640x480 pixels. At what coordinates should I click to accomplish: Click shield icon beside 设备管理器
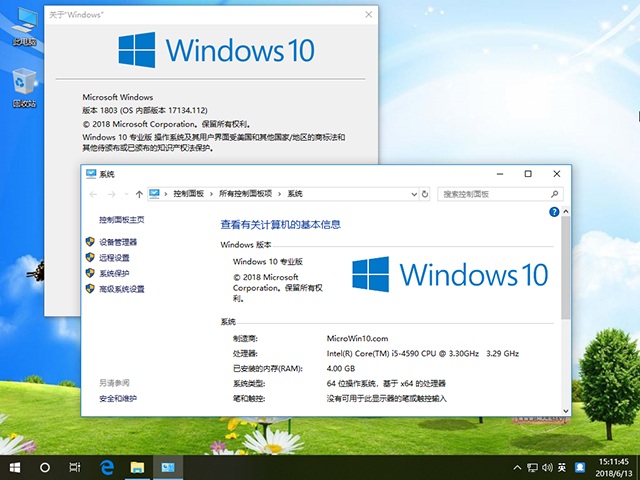(x=90, y=242)
